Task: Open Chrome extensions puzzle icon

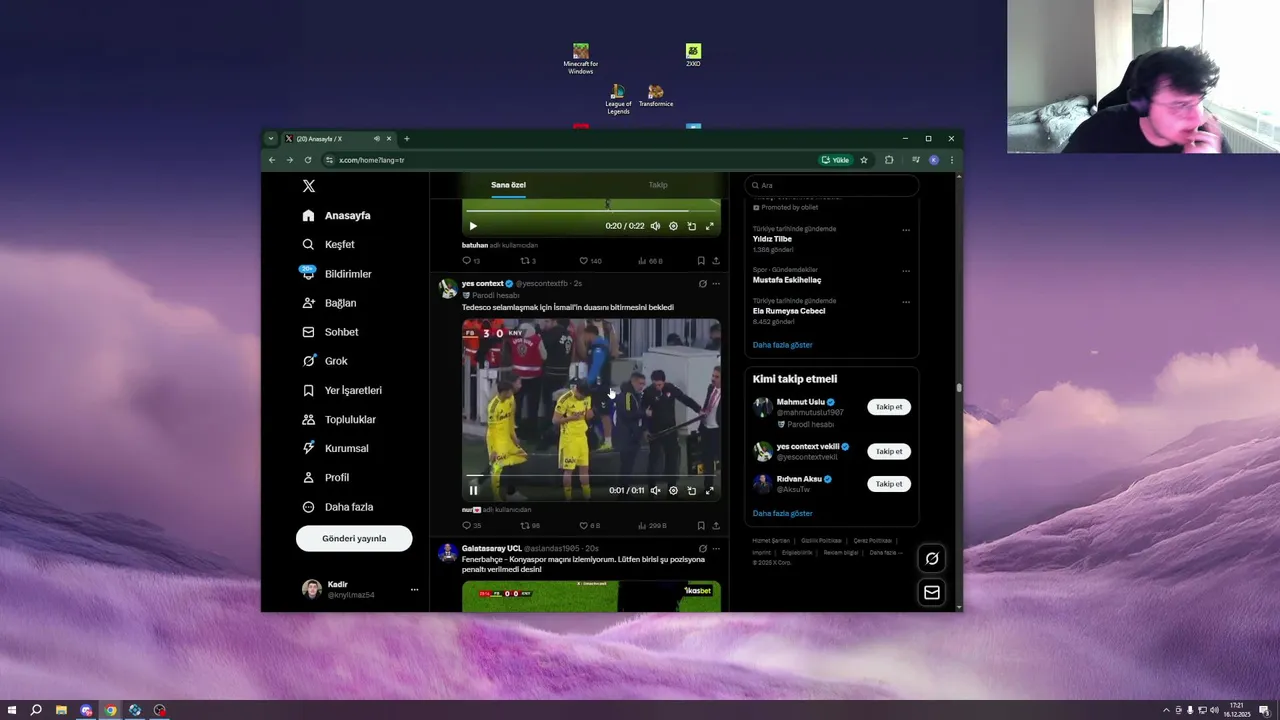Action: pyautogui.click(x=889, y=160)
